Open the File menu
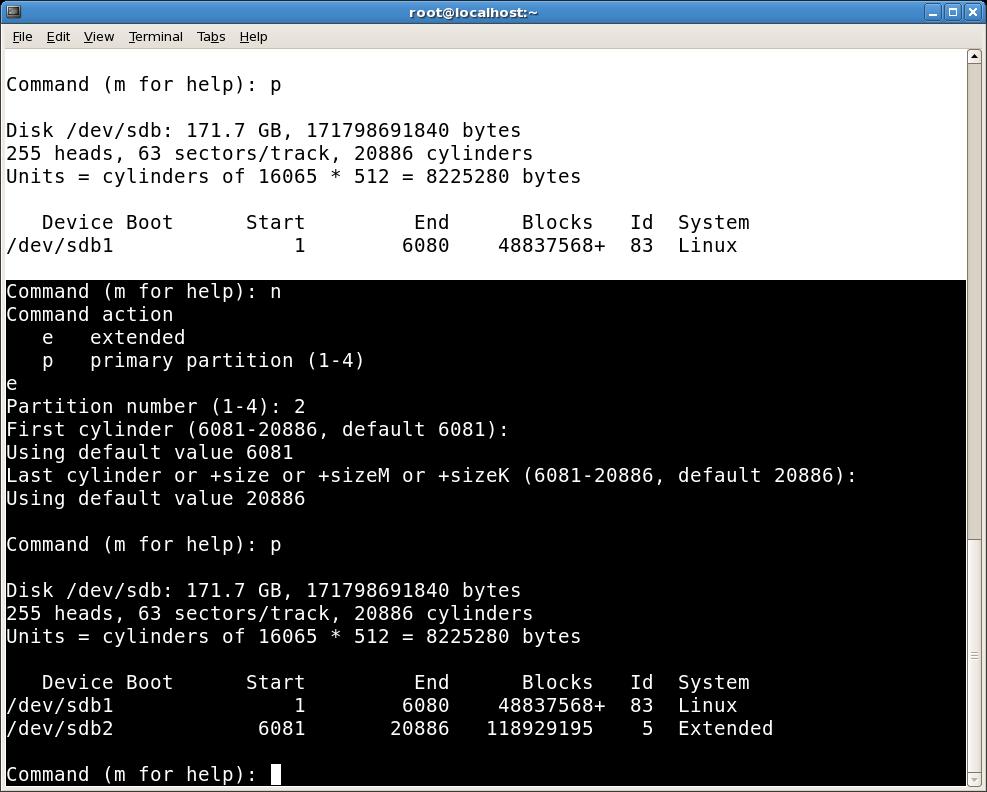Screen dimensions: 987x792 21,36
